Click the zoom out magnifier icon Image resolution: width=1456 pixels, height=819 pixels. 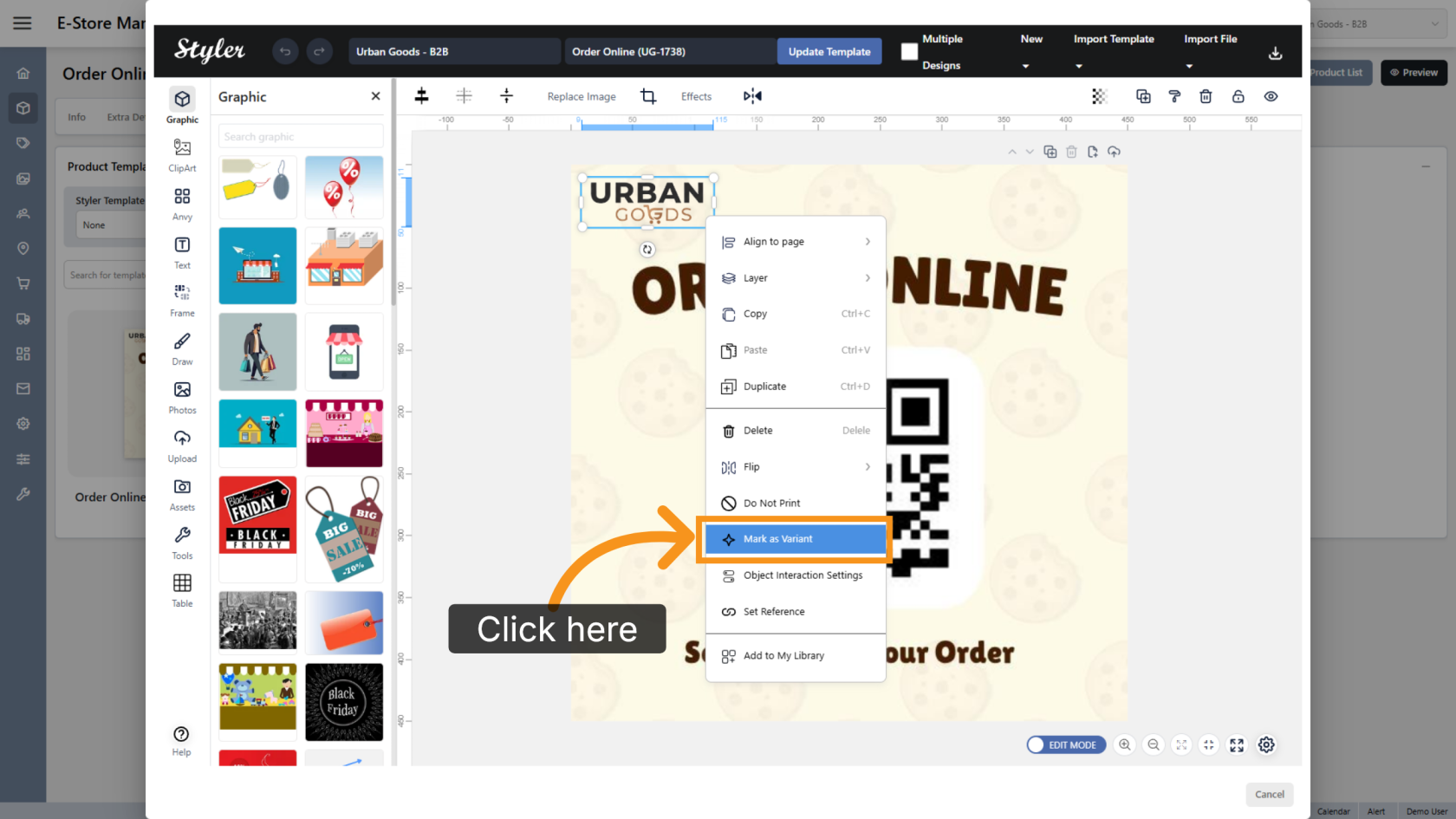[1154, 744]
